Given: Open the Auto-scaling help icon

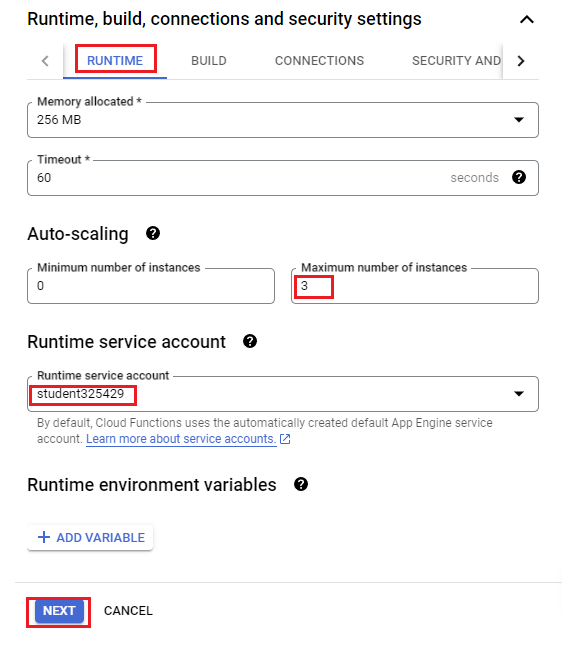Looking at the screenshot, I should (x=153, y=233).
